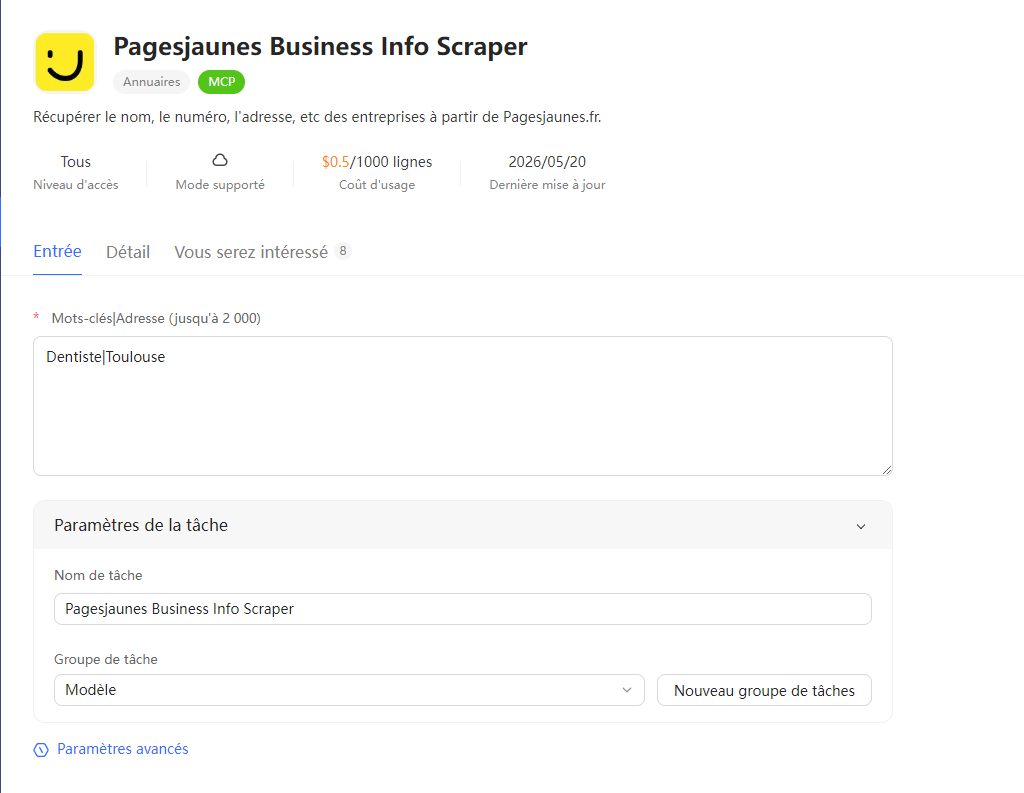Open the Détail tab

[x=128, y=252]
